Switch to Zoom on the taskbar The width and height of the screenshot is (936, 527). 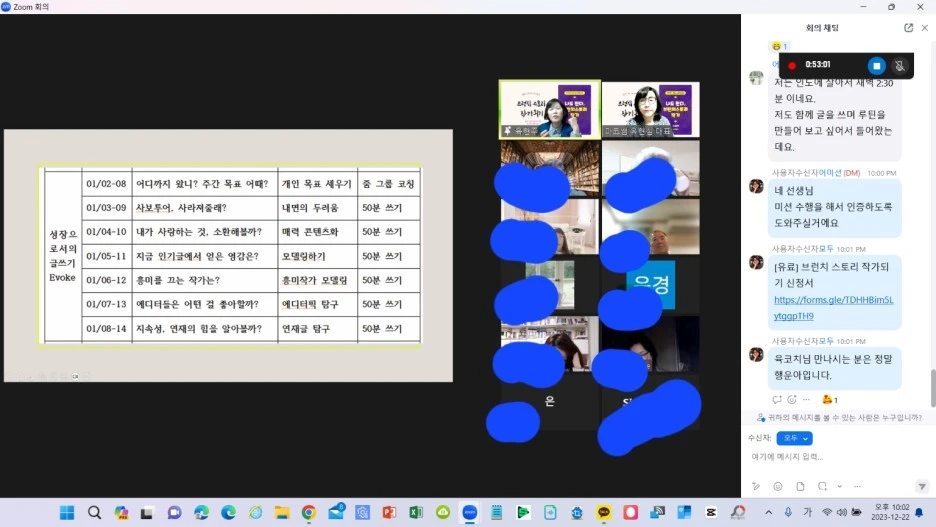[x=470, y=513]
